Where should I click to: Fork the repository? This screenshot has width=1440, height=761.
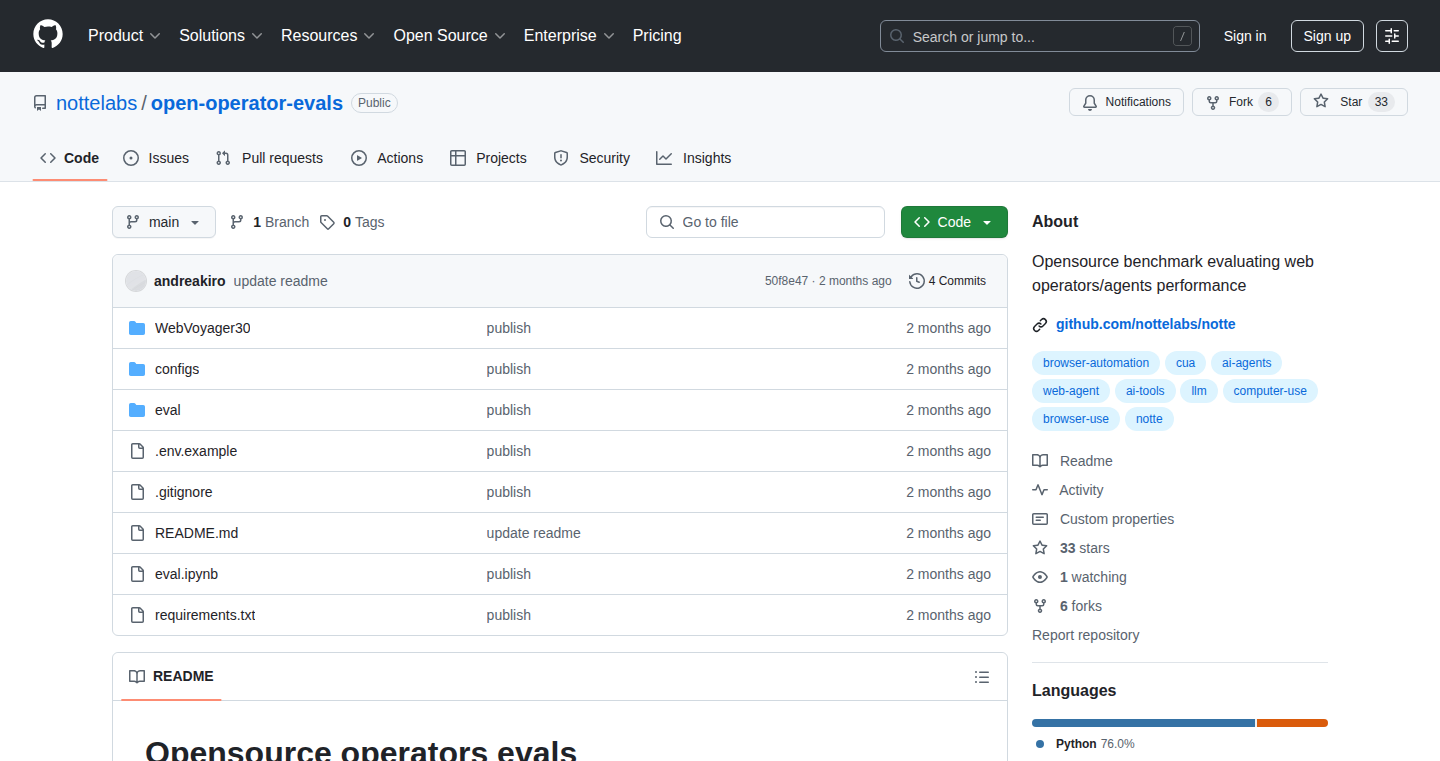(x=1242, y=102)
